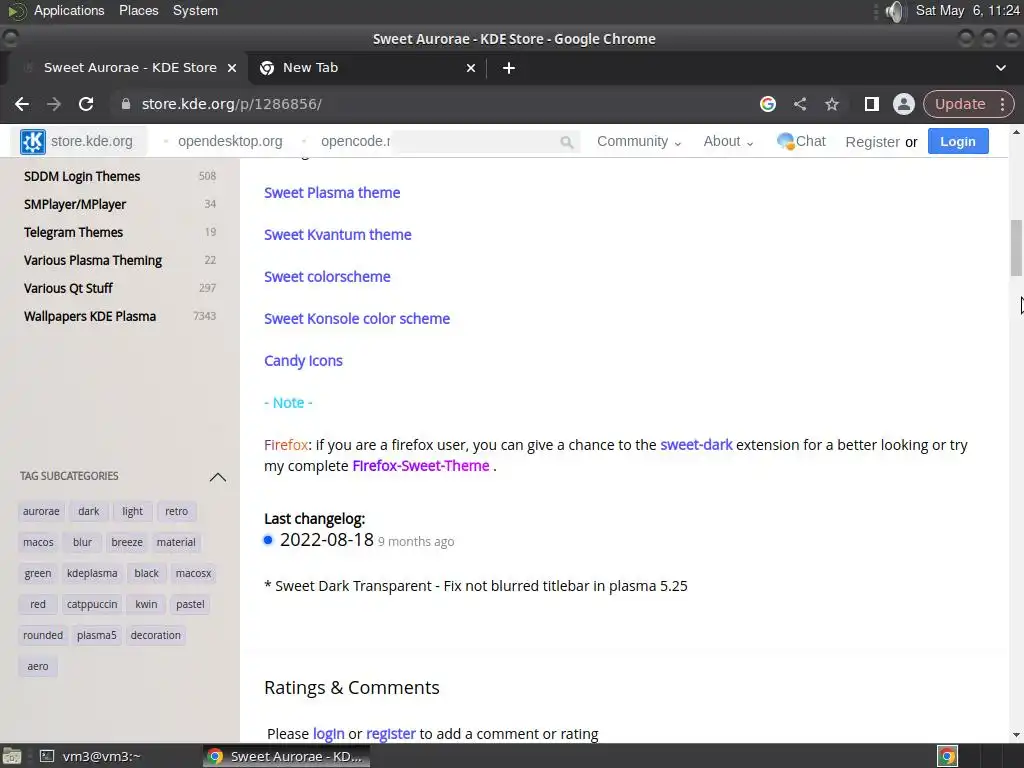Close the Sweet Aurorae tab
The width and height of the screenshot is (1024, 768).
pyautogui.click(x=232, y=68)
